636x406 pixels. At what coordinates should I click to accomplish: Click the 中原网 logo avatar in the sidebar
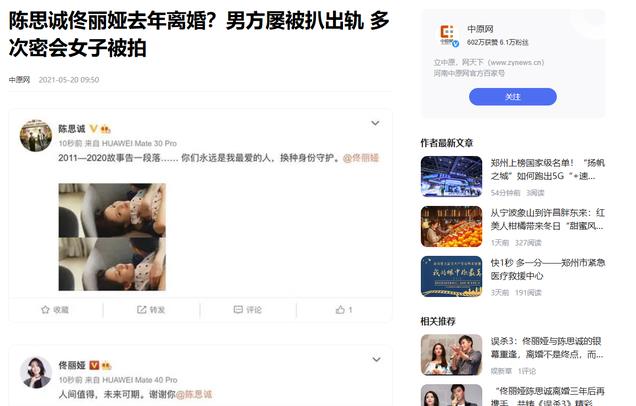pos(448,35)
